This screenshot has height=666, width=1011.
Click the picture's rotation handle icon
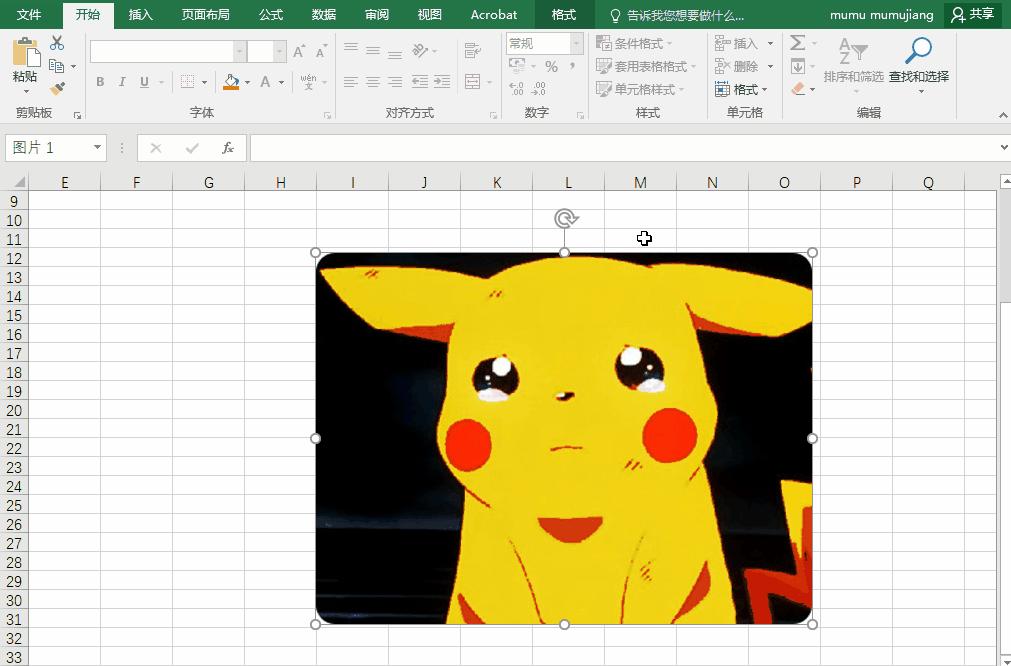tap(565, 219)
